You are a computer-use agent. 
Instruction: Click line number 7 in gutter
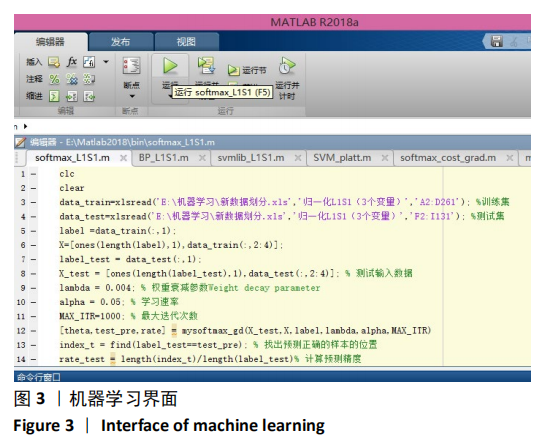[23, 259]
